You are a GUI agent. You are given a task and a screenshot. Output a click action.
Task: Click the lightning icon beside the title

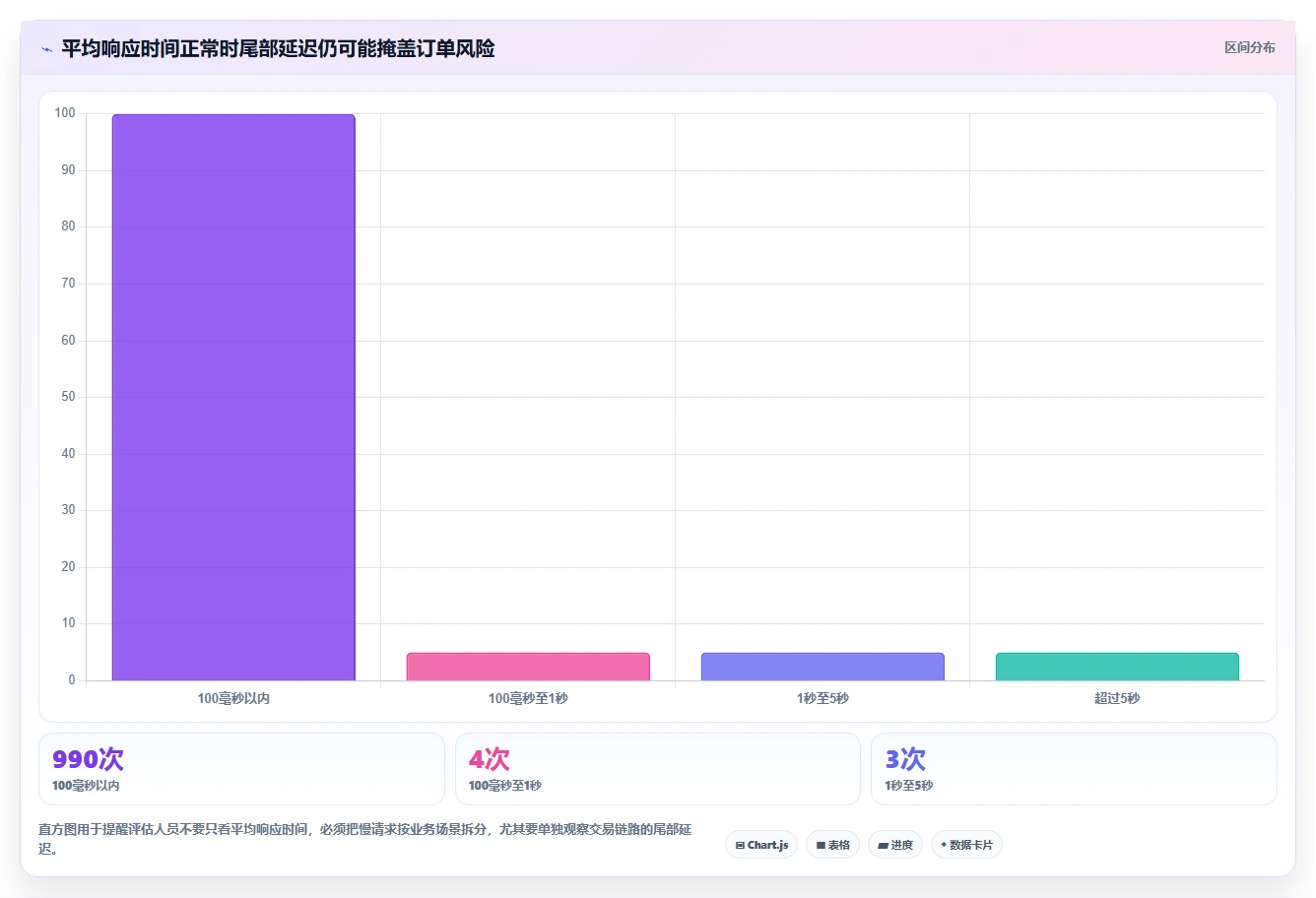[x=46, y=49]
